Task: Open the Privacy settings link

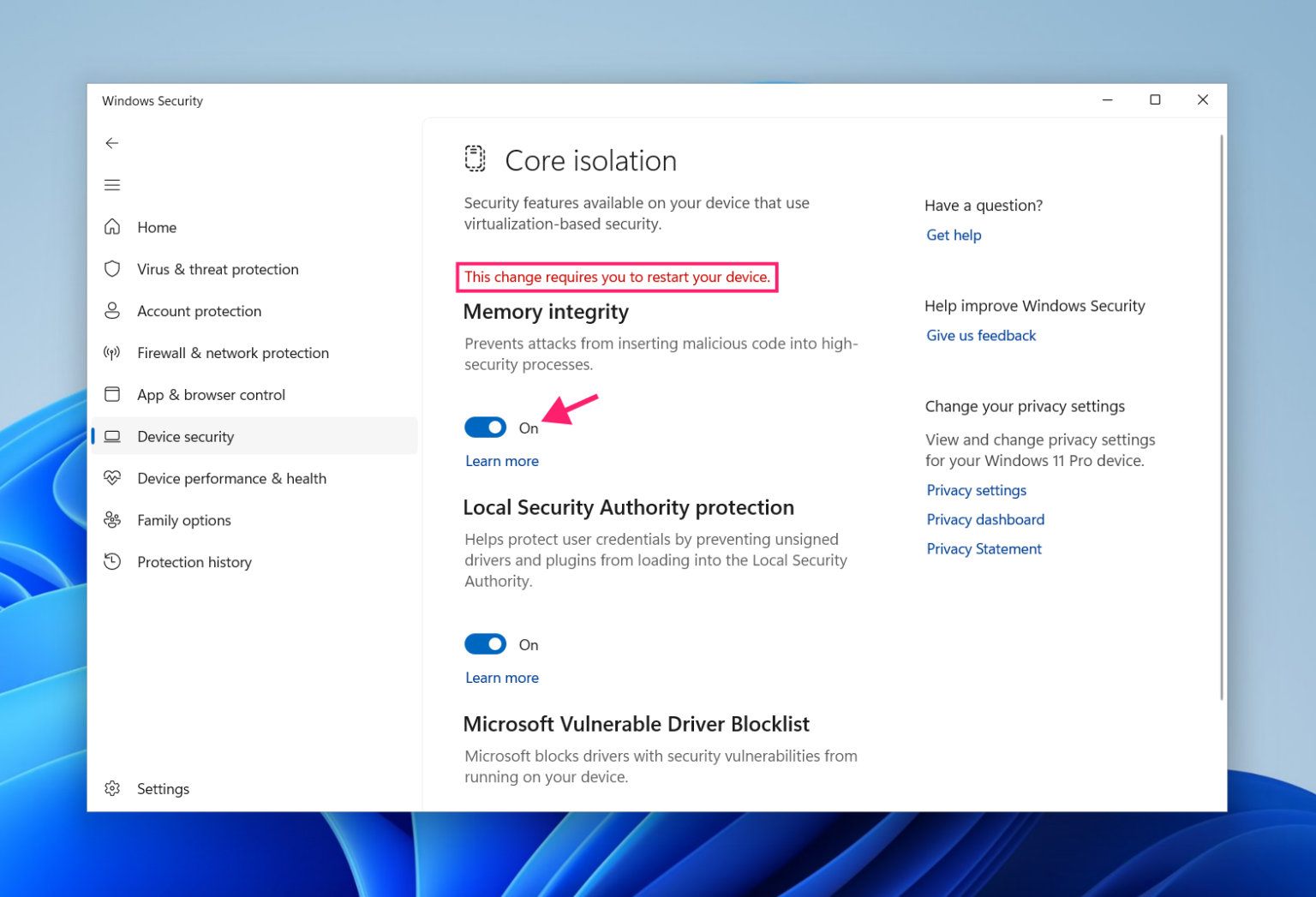Action: pyautogui.click(x=976, y=490)
